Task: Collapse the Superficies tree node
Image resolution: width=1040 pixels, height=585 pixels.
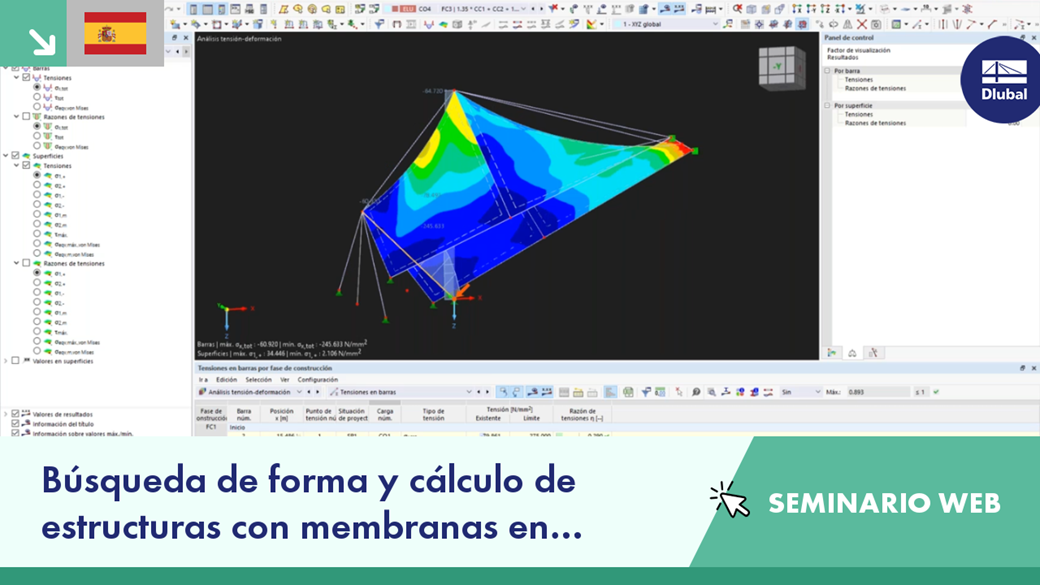Action: point(6,156)
